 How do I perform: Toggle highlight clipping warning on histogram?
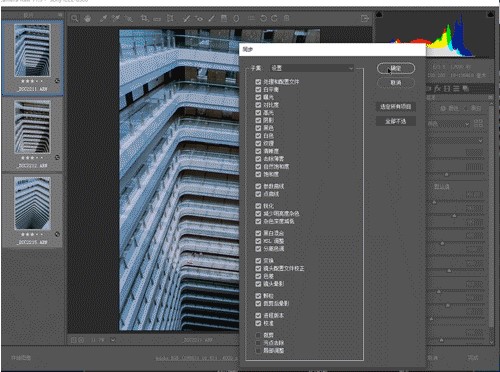[x=490, y=14]
